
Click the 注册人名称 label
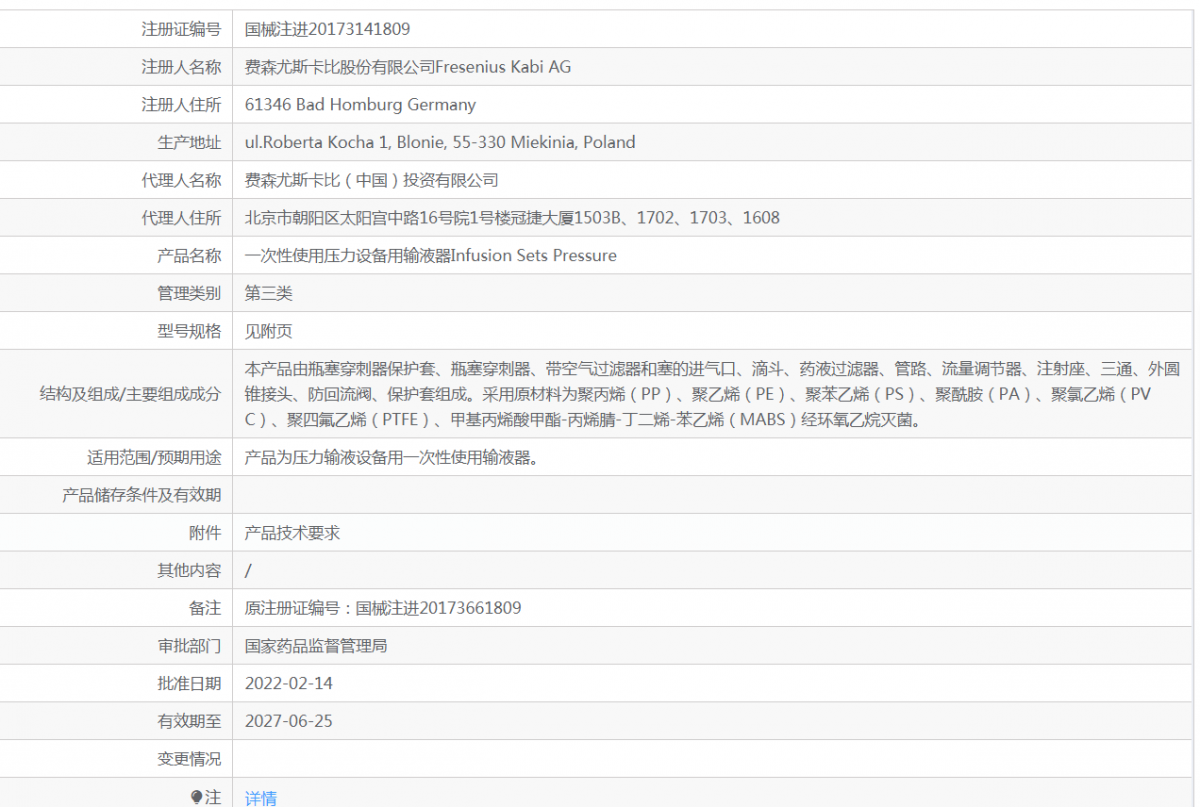(x=181, y=67)
